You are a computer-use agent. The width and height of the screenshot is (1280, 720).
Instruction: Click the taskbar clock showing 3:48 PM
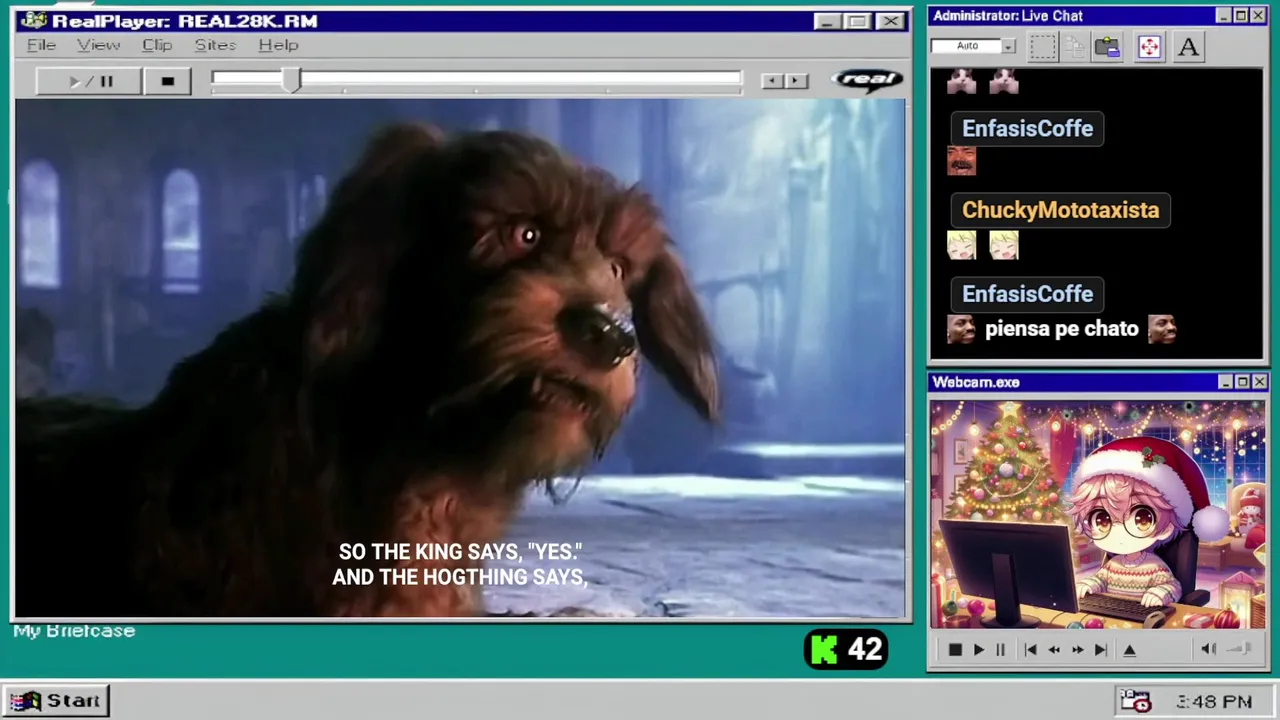tap(1214, 702)
